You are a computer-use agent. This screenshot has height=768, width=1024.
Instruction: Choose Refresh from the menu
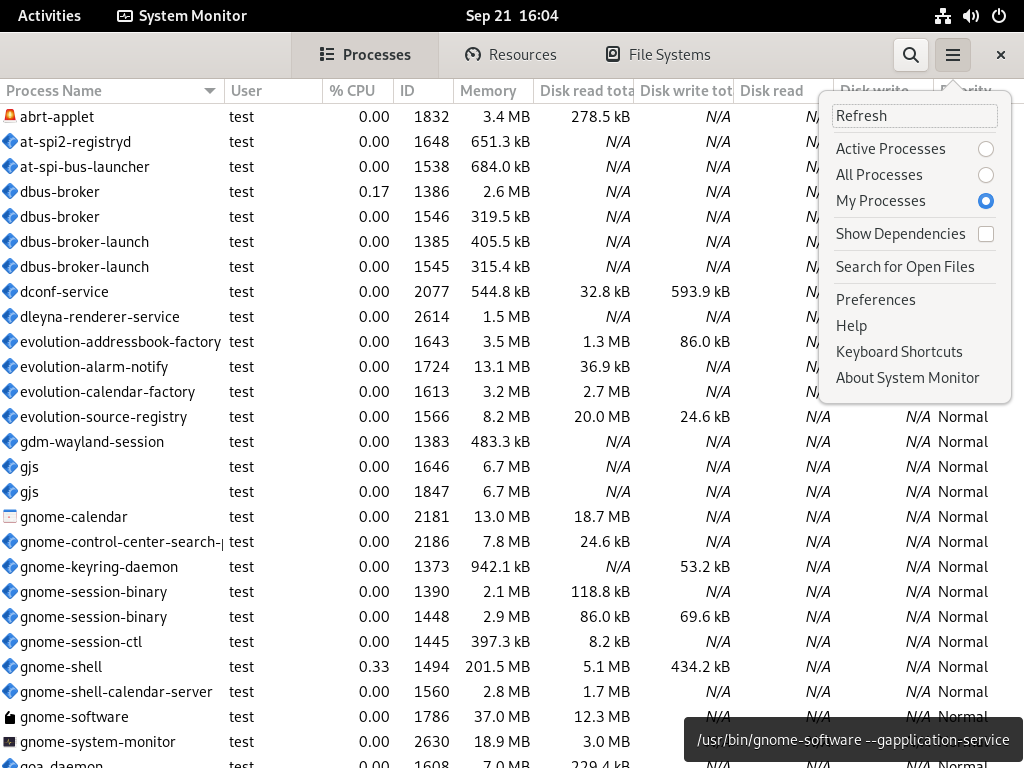pyautogui.click(x=915, y=116)
